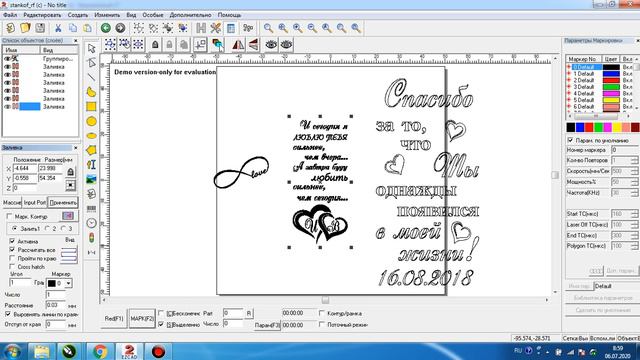640x360 pixels.
Task: Click the black padlock Lock icon
Action: [x=155, y=45]
